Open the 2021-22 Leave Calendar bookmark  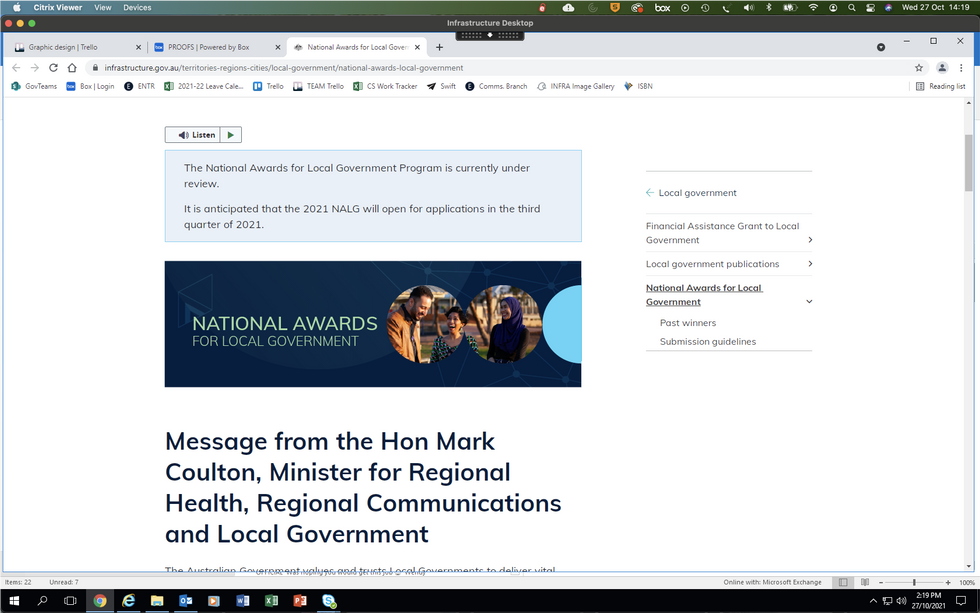pyautogui.click(x=204, y=86)
